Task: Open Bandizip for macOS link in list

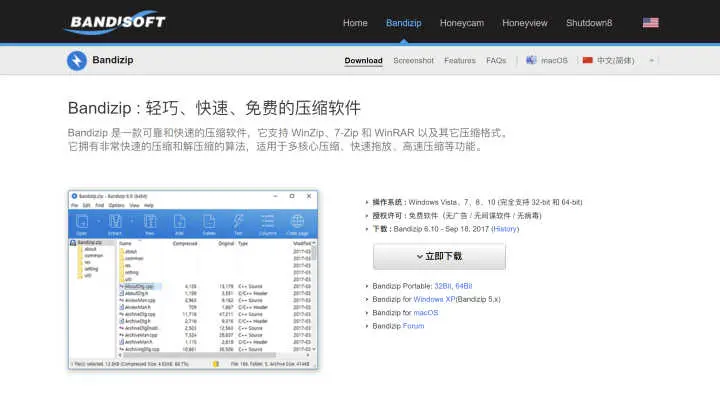Action: [426, 312]
